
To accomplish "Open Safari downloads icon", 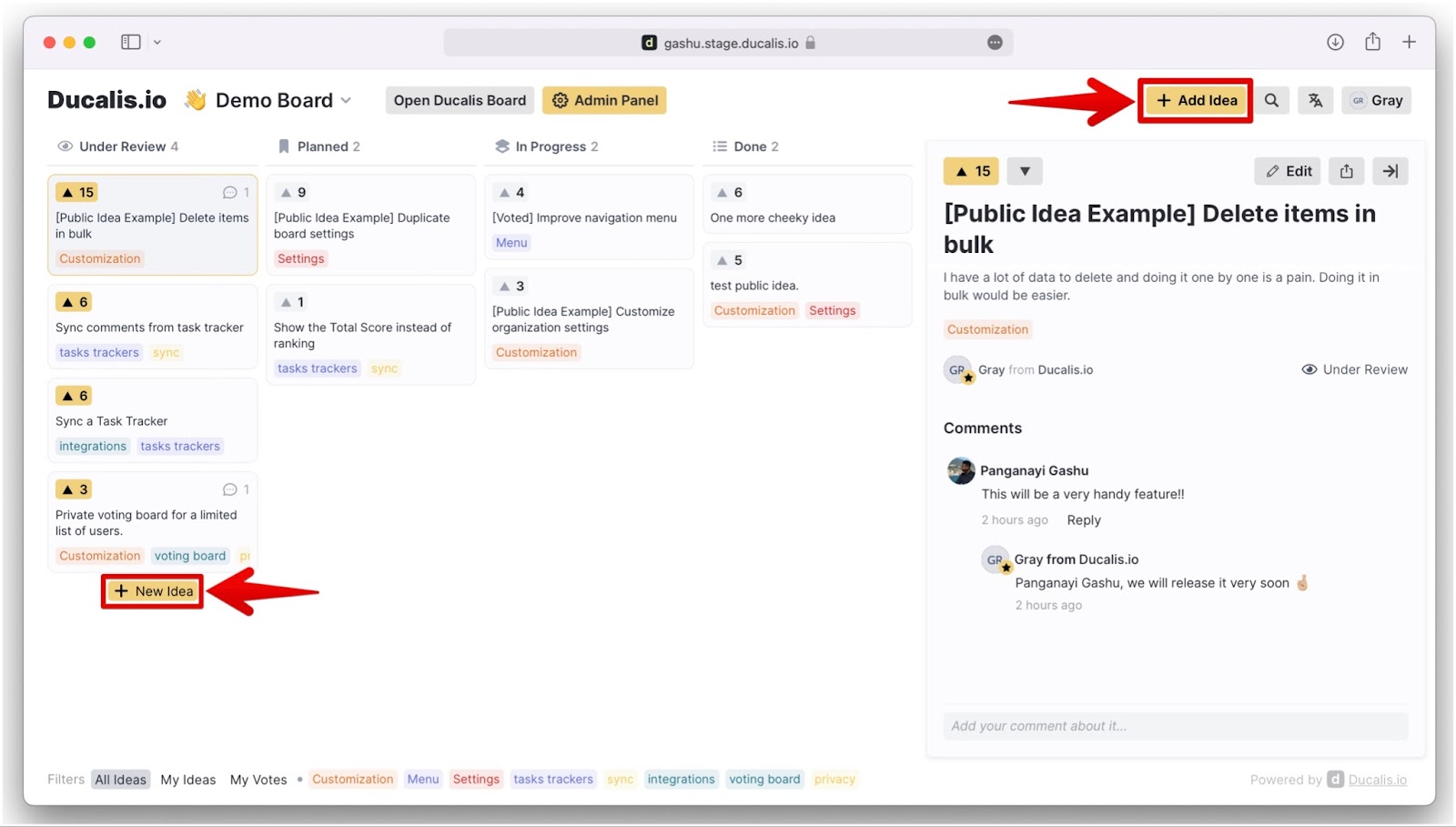I will point(1335,42).
